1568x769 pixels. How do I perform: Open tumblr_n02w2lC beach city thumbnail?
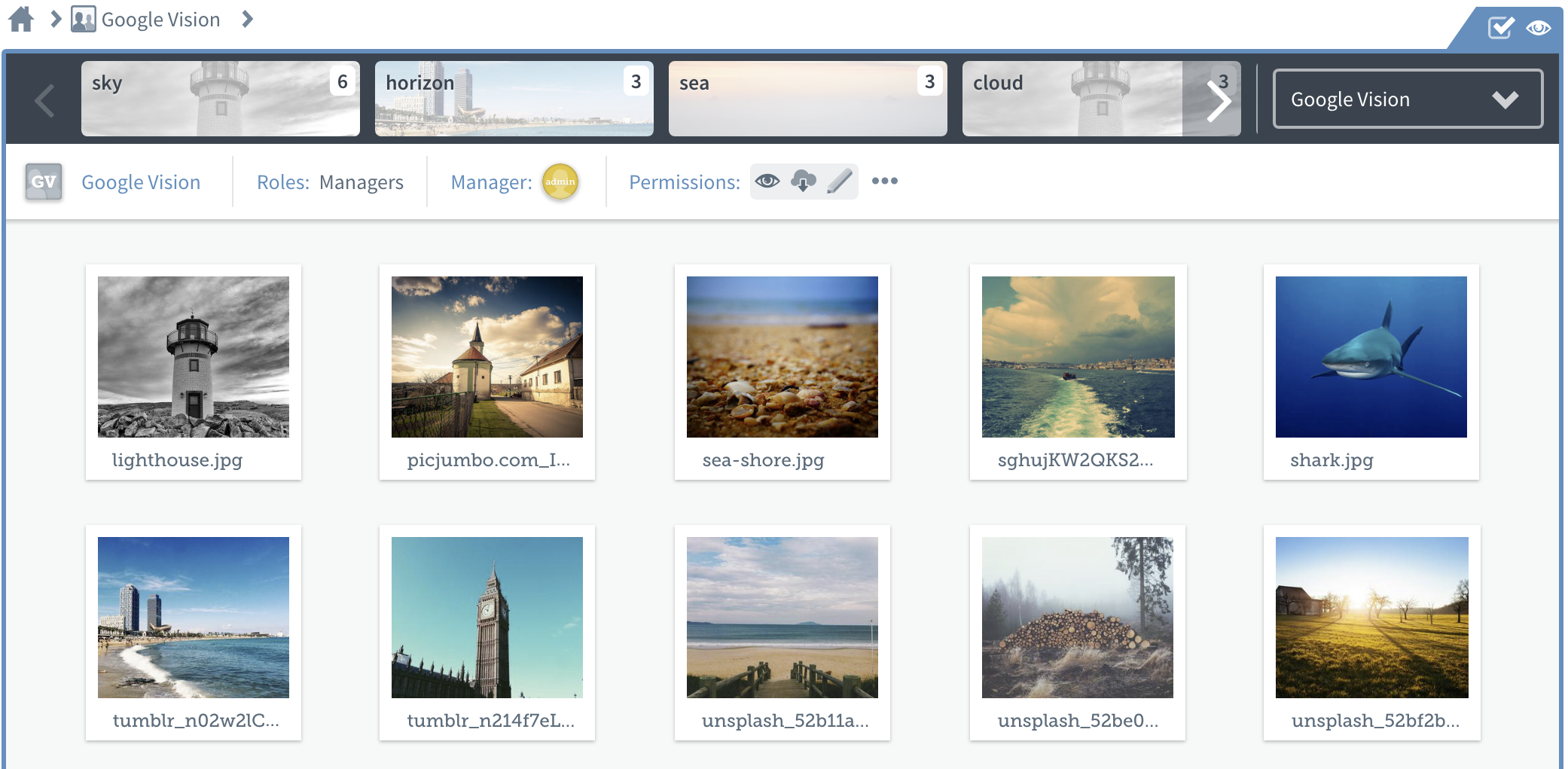point(194,618)
